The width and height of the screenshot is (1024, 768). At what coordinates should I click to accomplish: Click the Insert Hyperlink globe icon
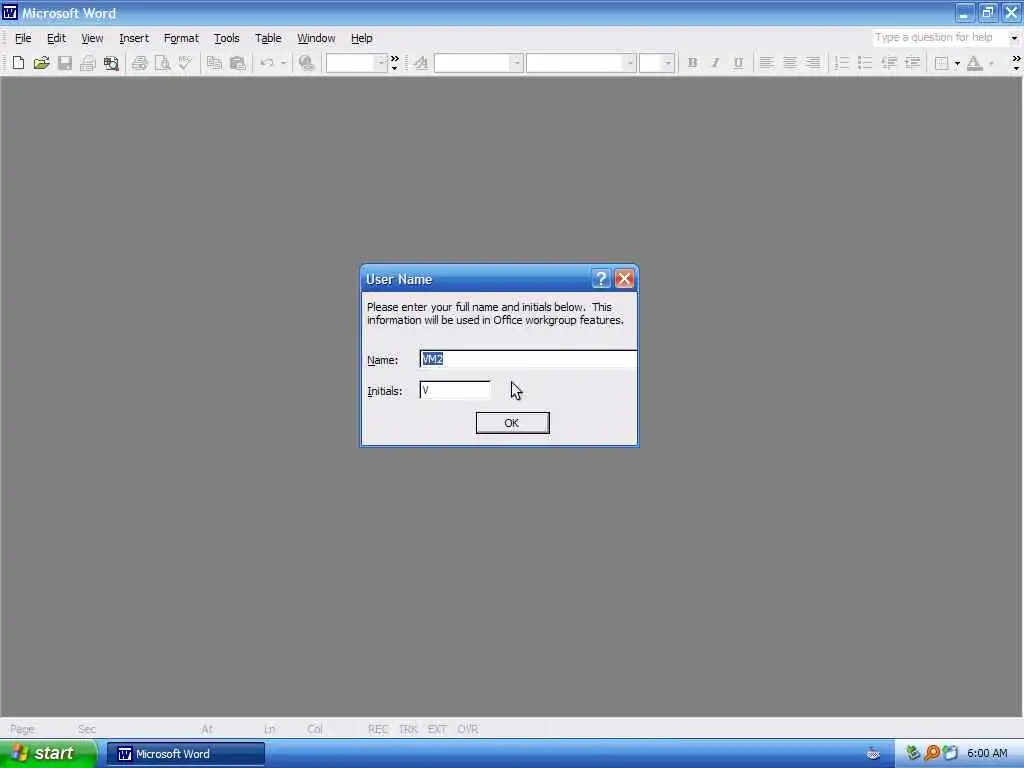coord(306,63)
